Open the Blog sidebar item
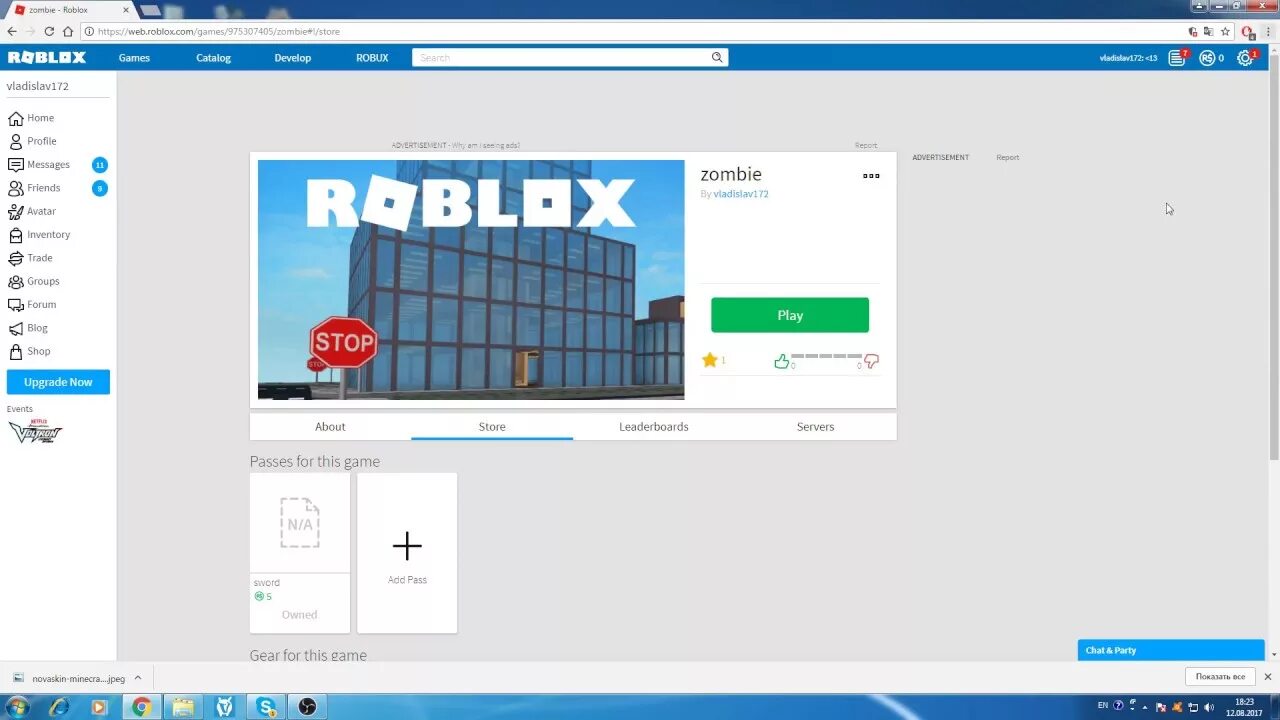This screenshot has height=720, width=1280. 28,328
